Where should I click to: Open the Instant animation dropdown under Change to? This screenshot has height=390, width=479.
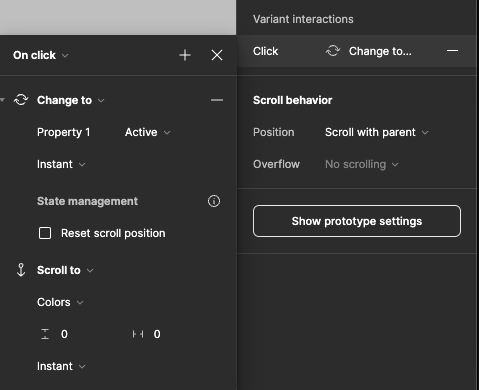click(x=61, y=164)
